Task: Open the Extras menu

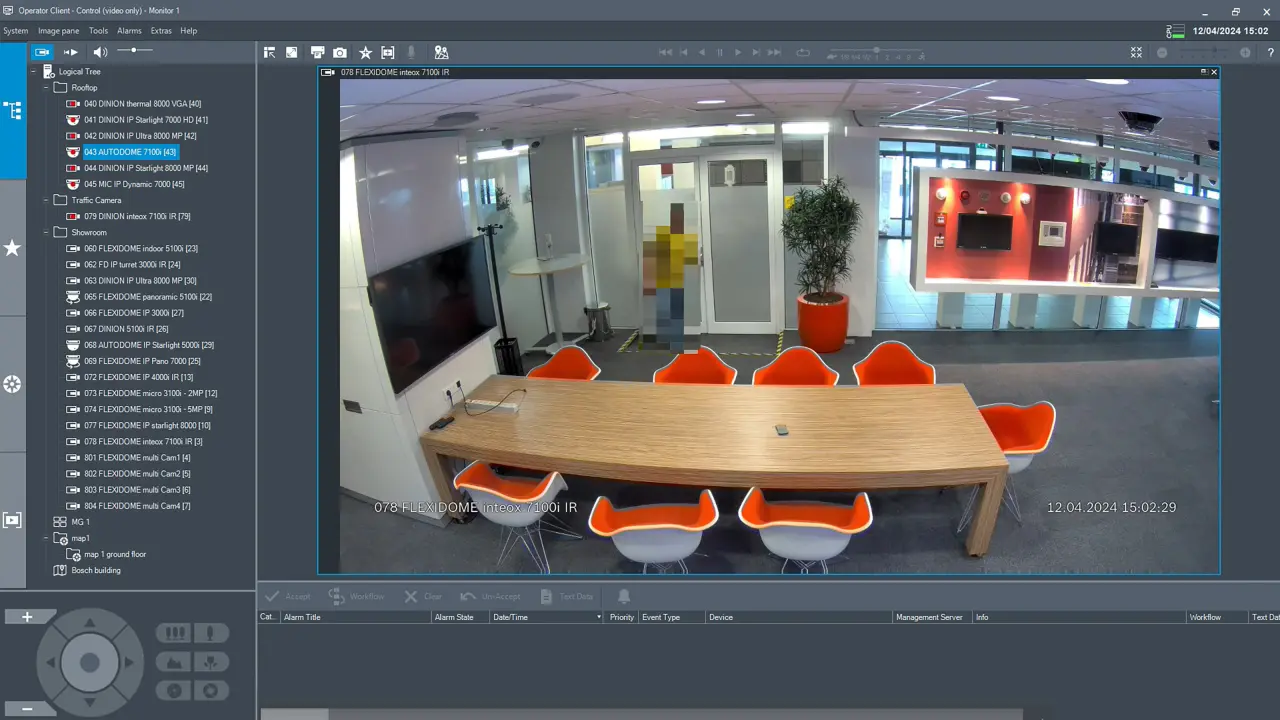Action: [161, 30]
